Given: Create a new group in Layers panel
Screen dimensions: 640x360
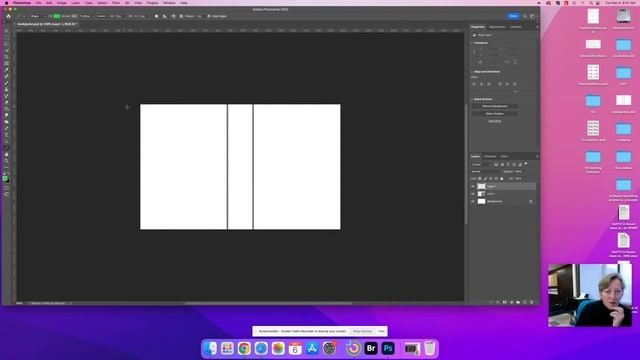Looking at the screenshot, I should pos(518,302).
